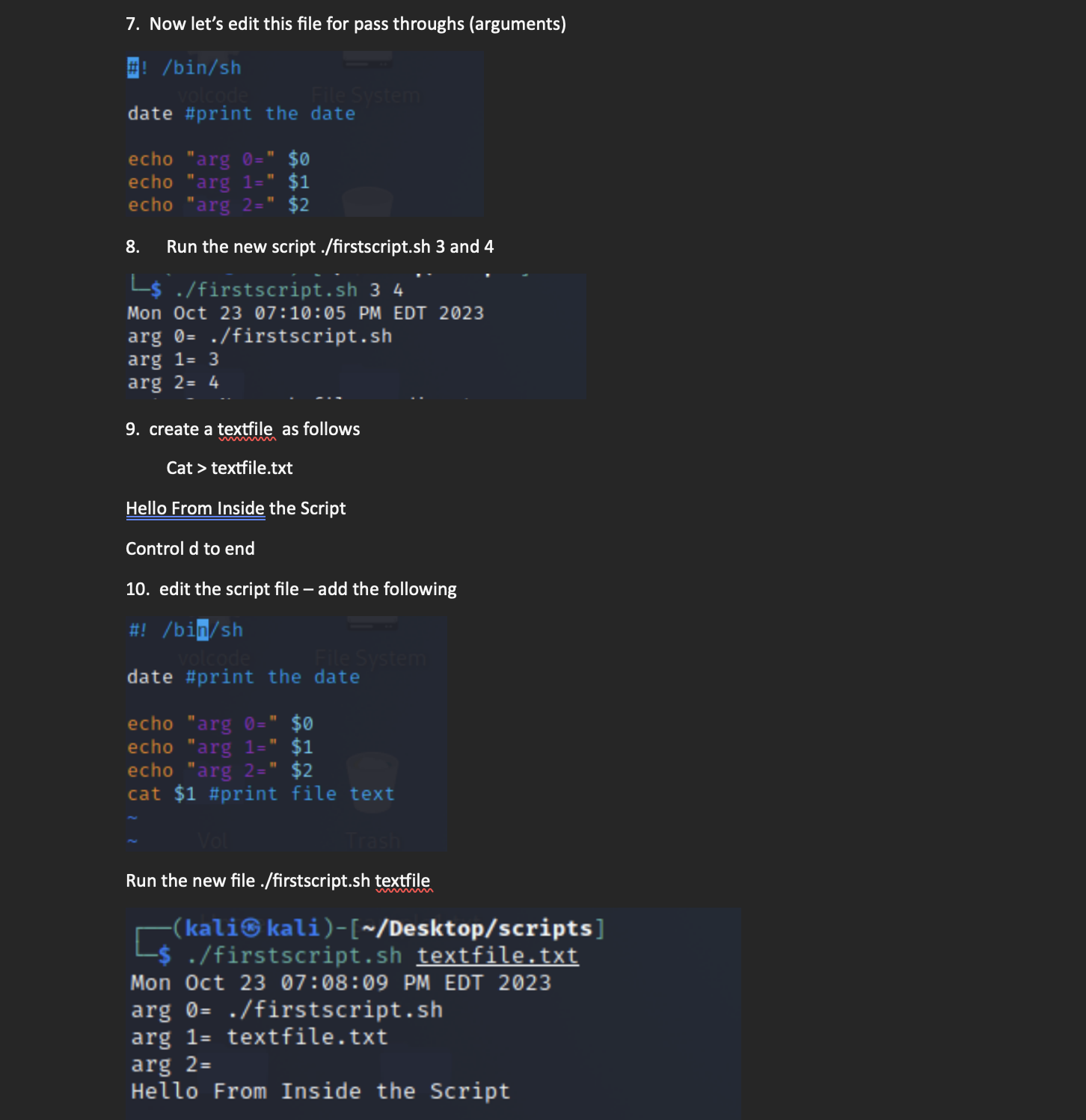Click the second File System icon near step 10
Screen dimensions: 1086x1120
pos(369,659)
